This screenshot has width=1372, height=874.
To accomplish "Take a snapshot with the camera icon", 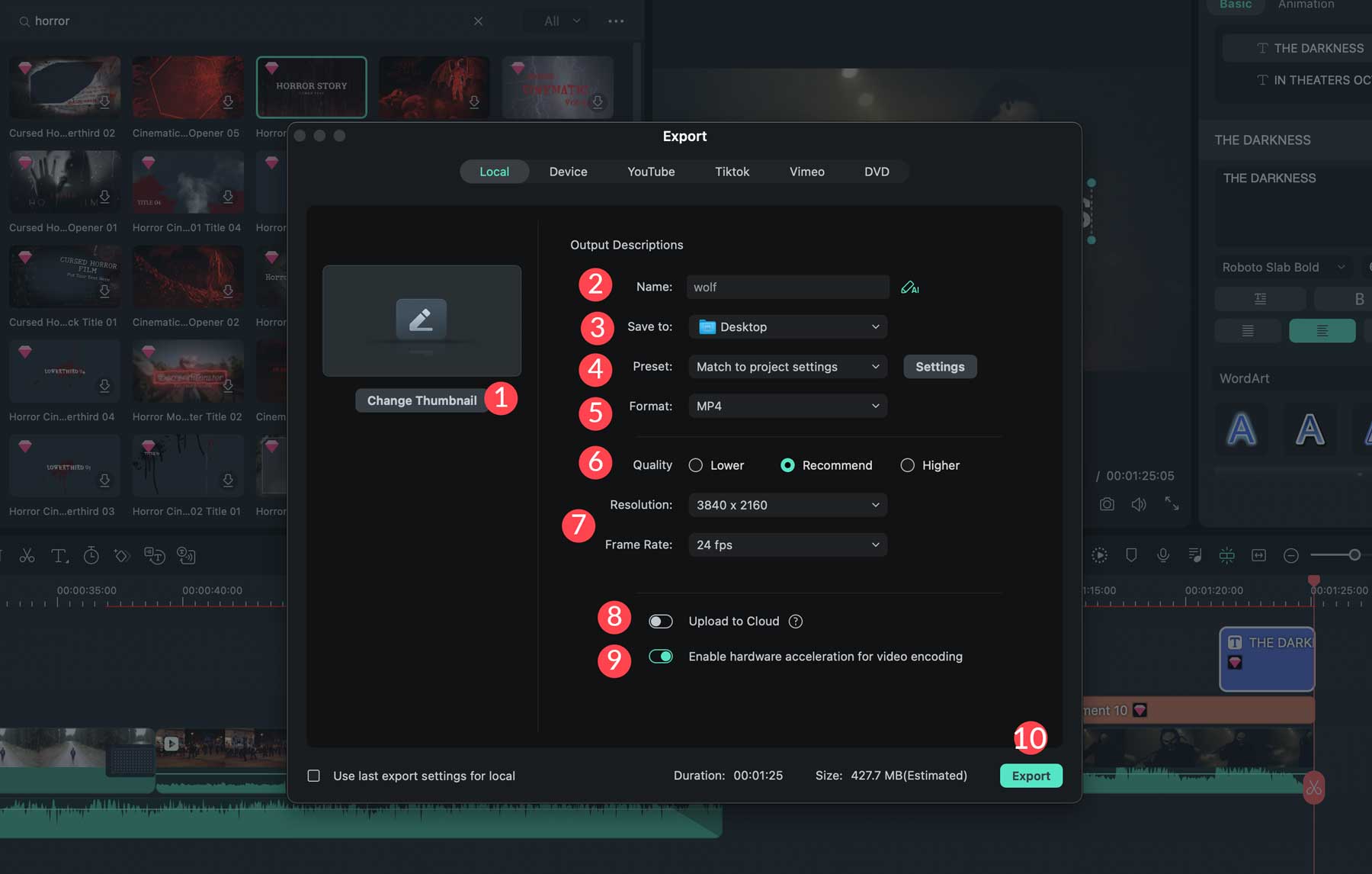I will [1107, 504].
